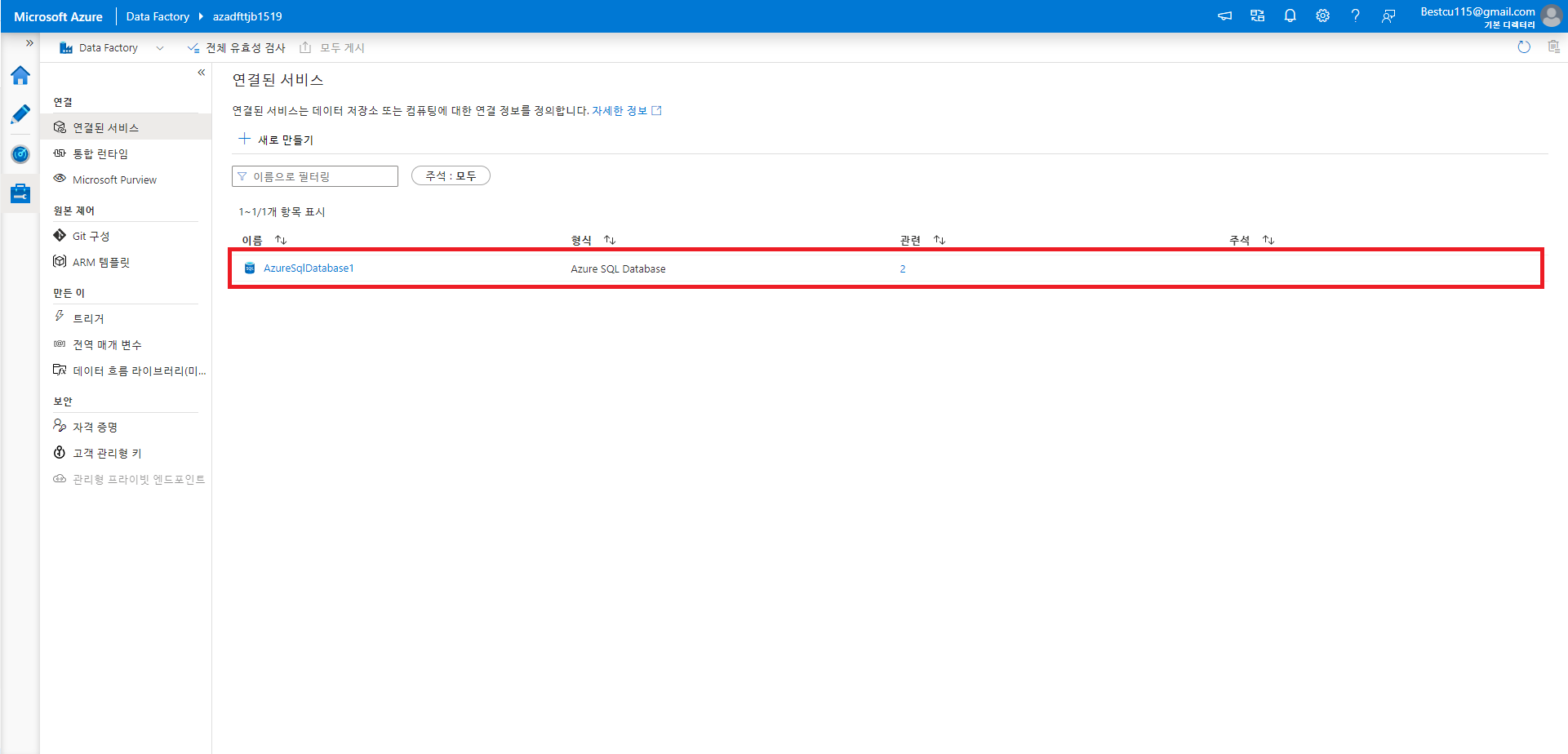Collapse the Manage side menu panel
Image resolution: width=1568 pixels, height=754 pixels.
coord(201,73)
